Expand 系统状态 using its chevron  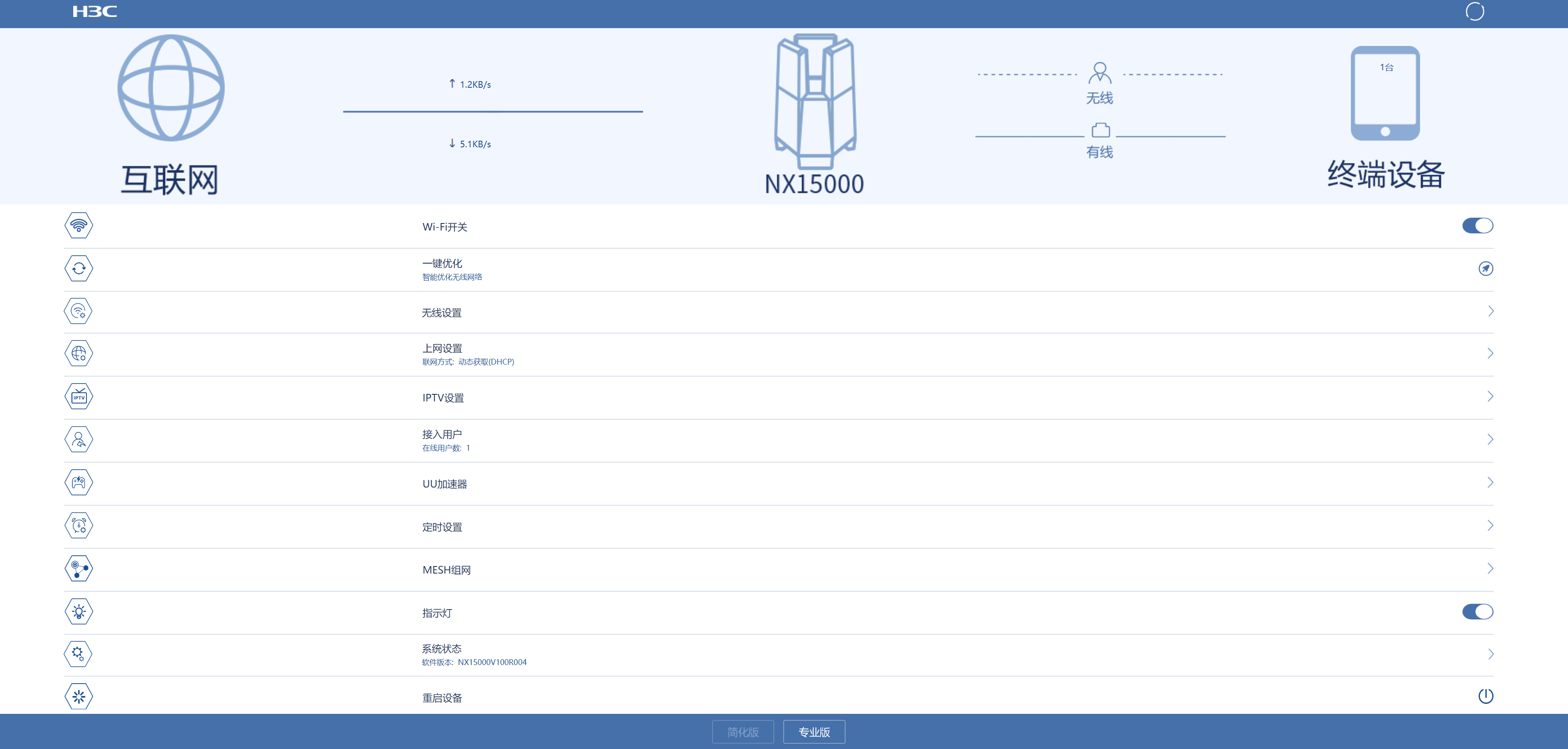[1490, 654]
